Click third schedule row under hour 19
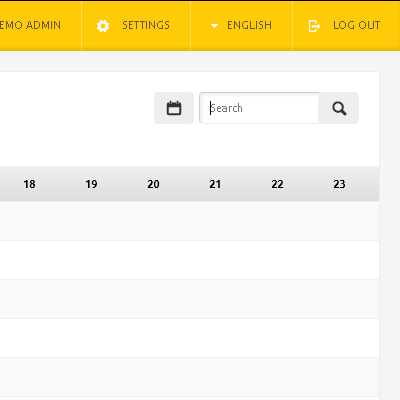This screenshot has height=400, width=400. point(91,299)
